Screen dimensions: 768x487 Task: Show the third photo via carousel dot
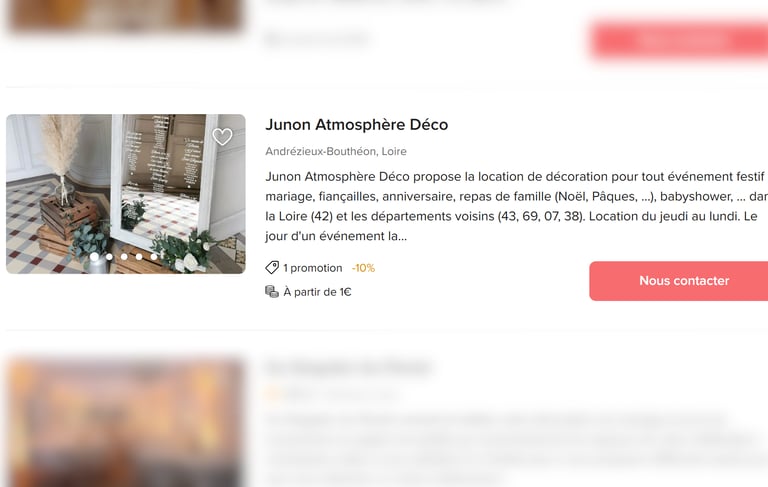coord(124,257)
